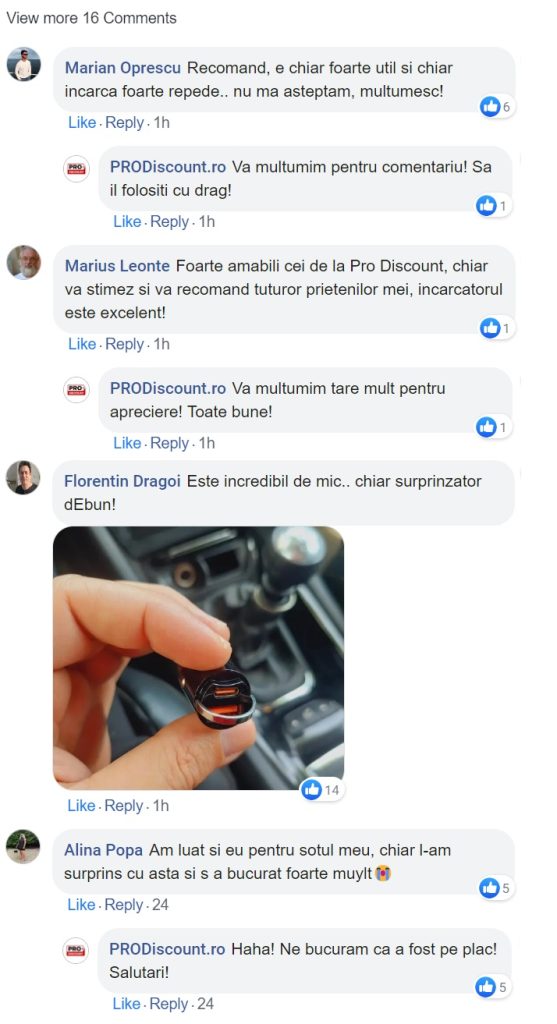
Task: Expand View more 16 Comments
Action: tap(91, 18)
